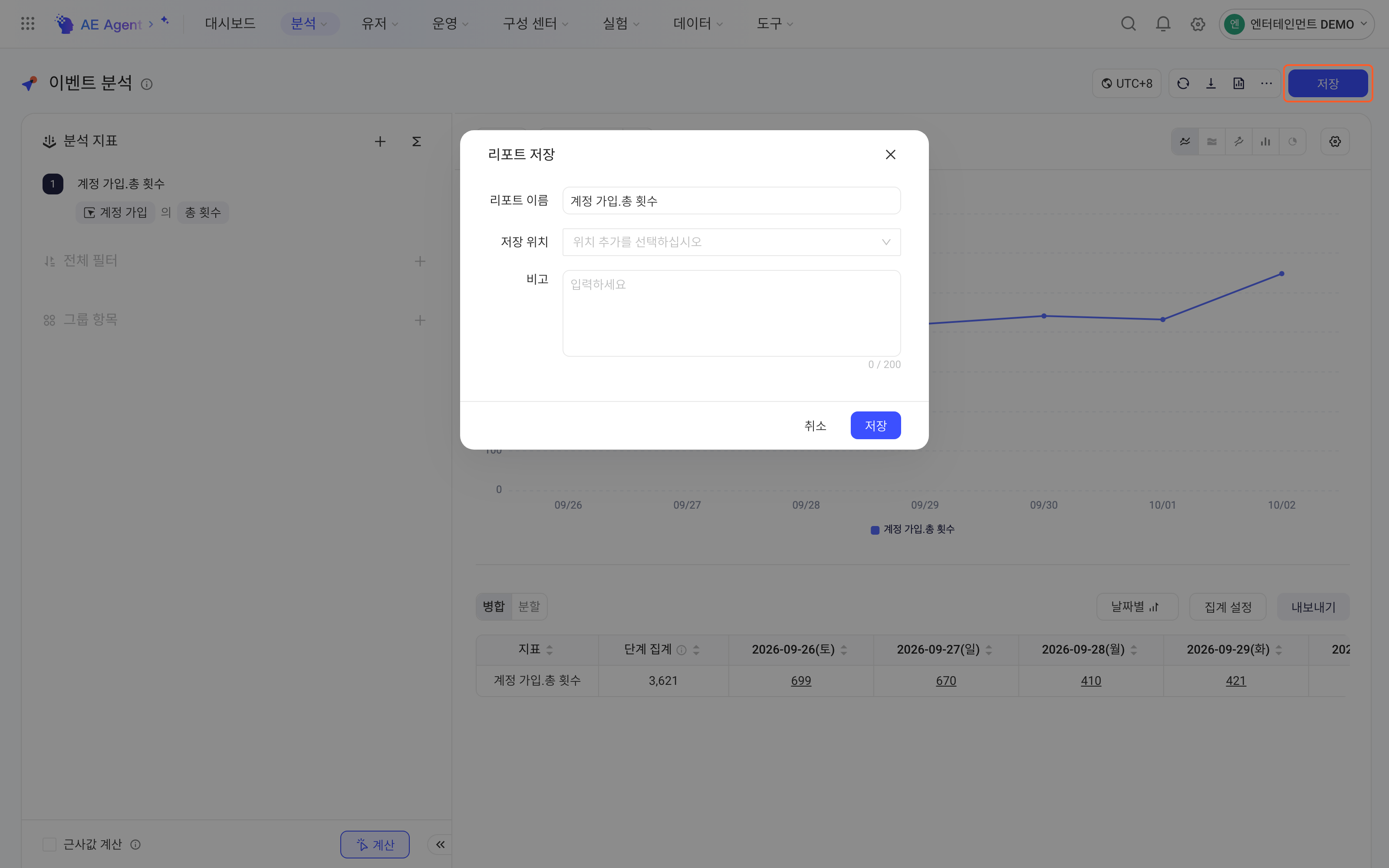Expand the 구성 센터 menu dropdown
This screenshot has height=868, width=1389.
coord(535,23)
